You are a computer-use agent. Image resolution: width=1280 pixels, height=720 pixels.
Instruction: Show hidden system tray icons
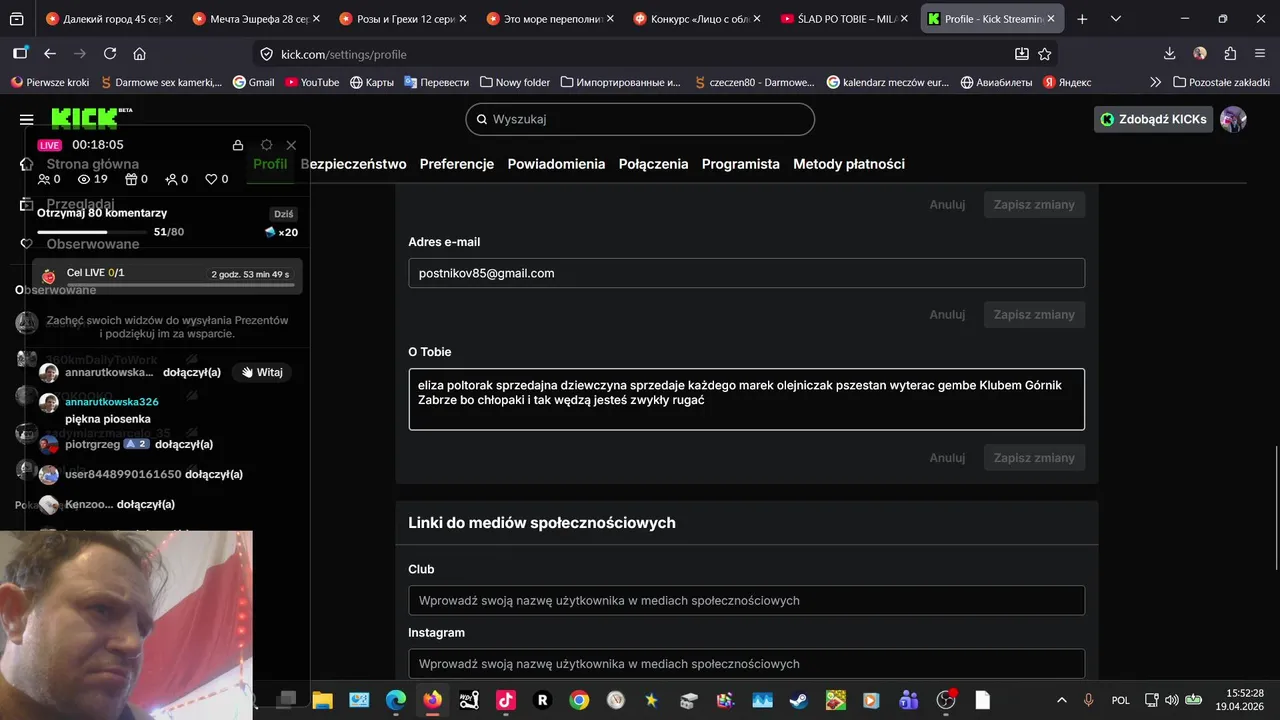pyautogui.click(x=1062, y=700)
